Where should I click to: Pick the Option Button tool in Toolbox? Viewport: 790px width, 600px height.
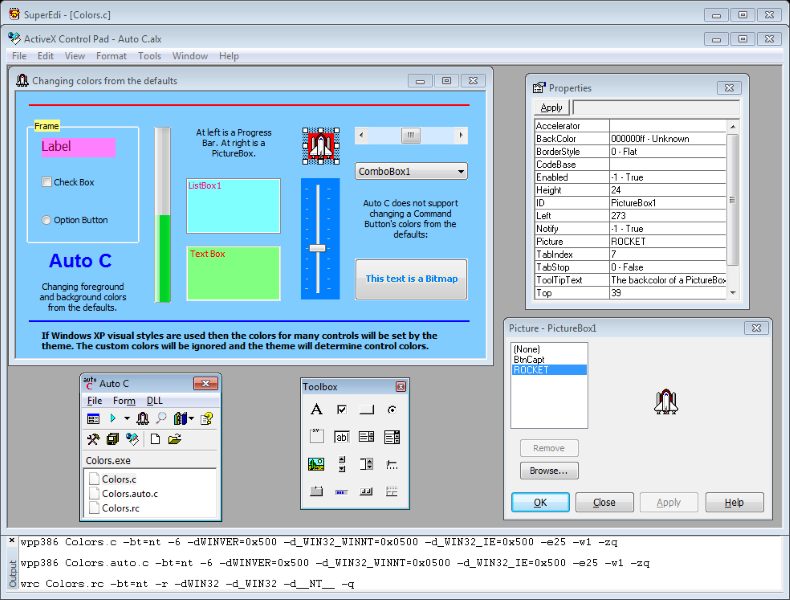point(392,409)
